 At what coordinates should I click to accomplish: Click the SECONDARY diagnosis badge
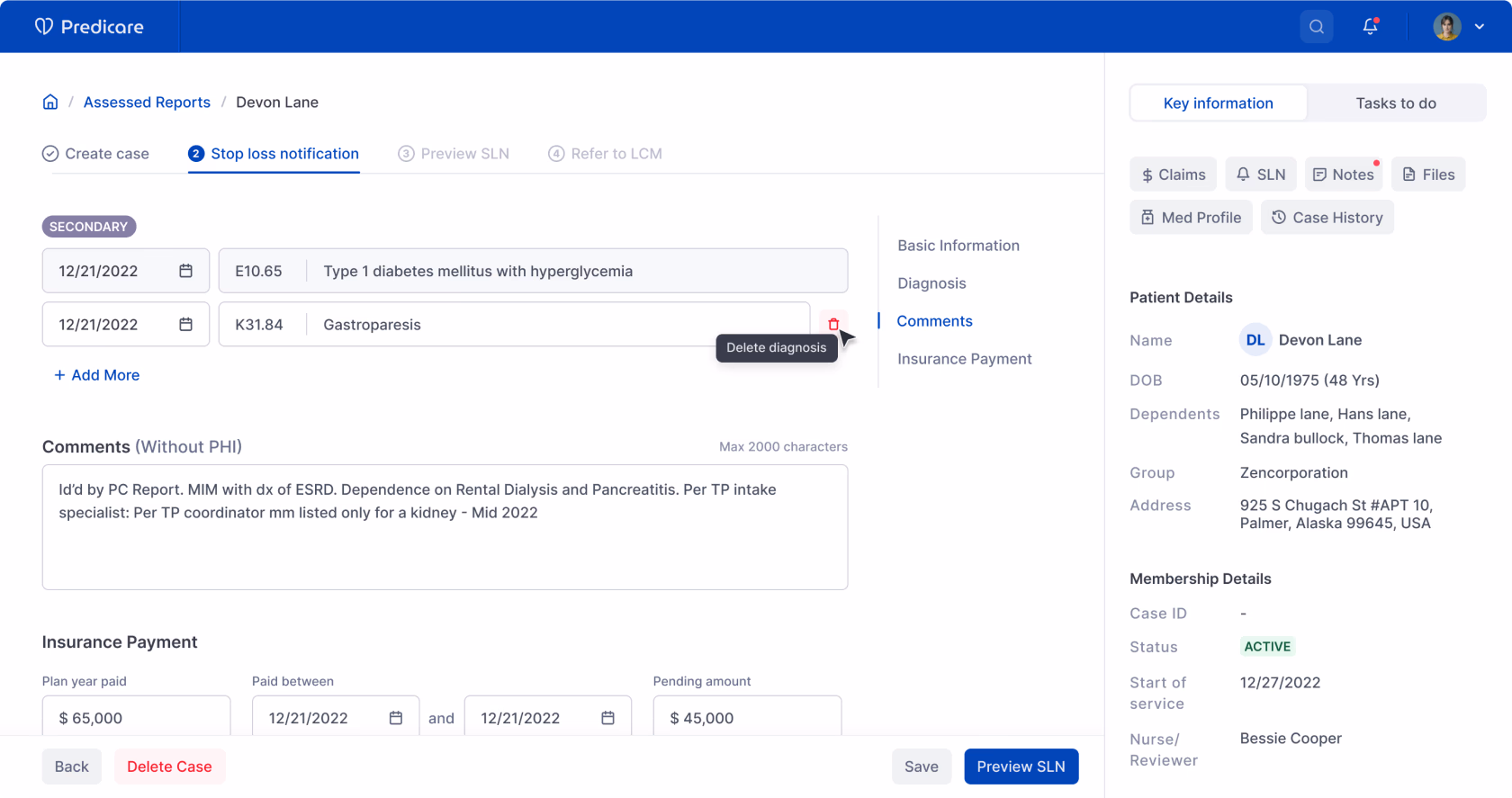coord(89,227)
